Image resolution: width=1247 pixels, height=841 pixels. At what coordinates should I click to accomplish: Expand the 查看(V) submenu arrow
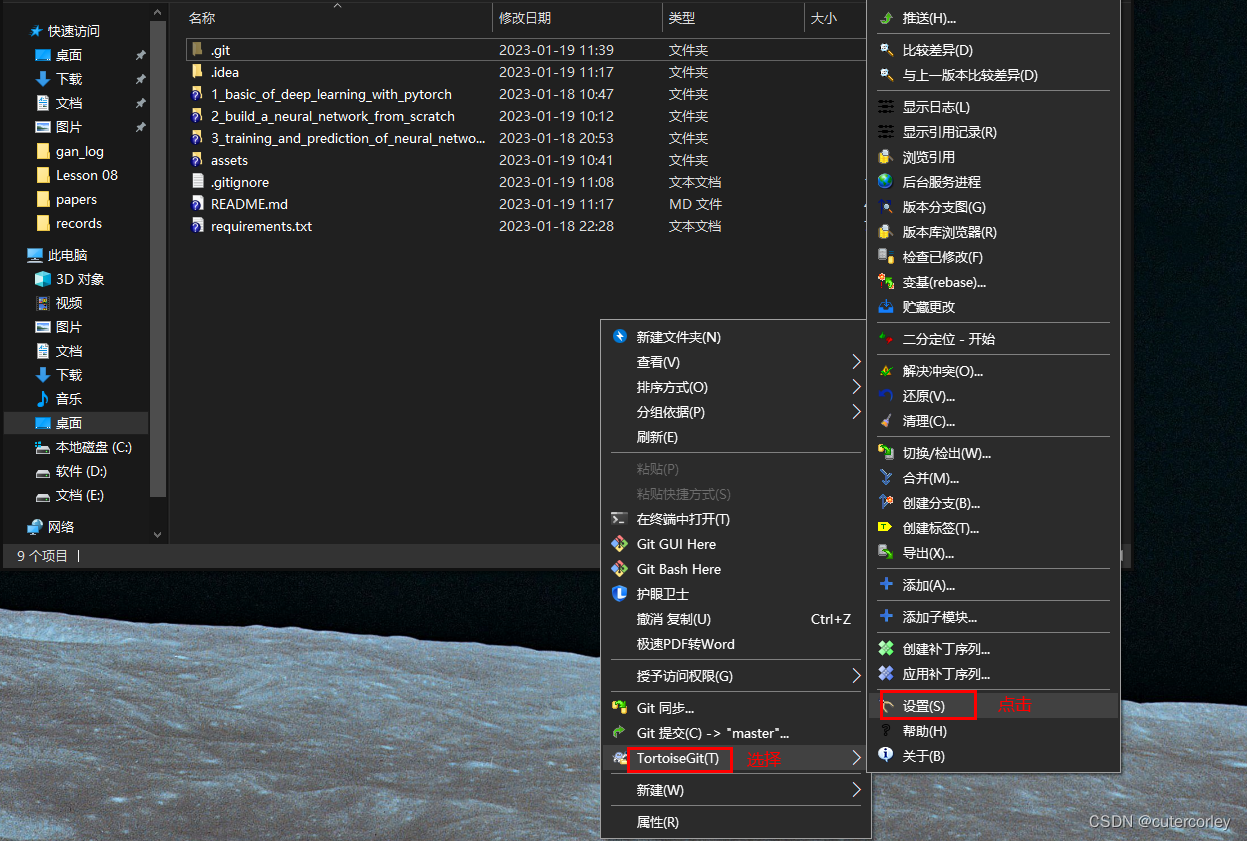(856, 362)
